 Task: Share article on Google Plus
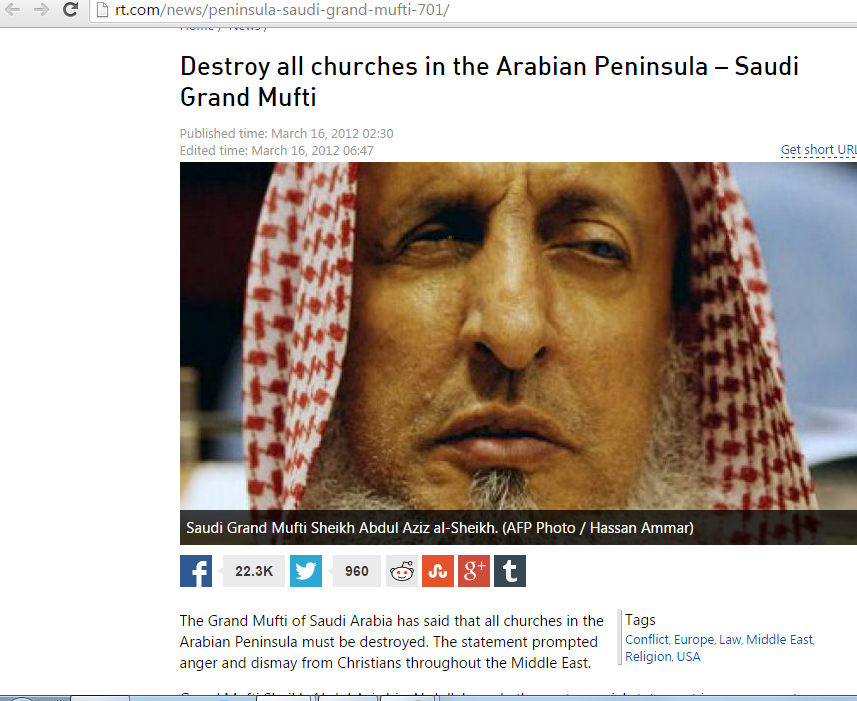point(474,571)
